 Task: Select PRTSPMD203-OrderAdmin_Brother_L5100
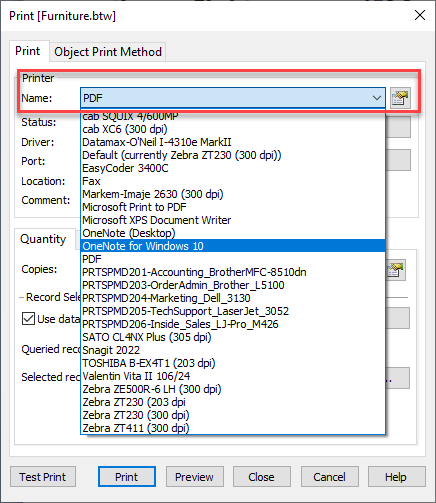click(233, 285)
